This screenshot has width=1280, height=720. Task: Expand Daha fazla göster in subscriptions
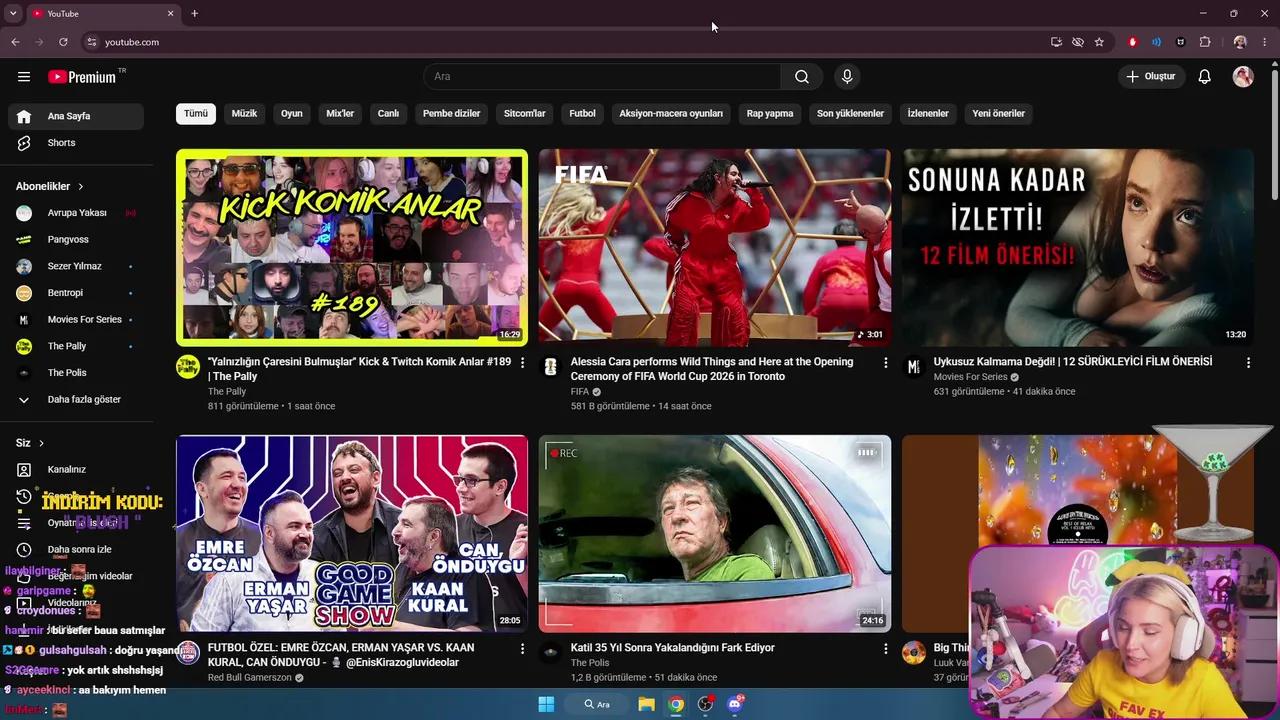[76, 400]
